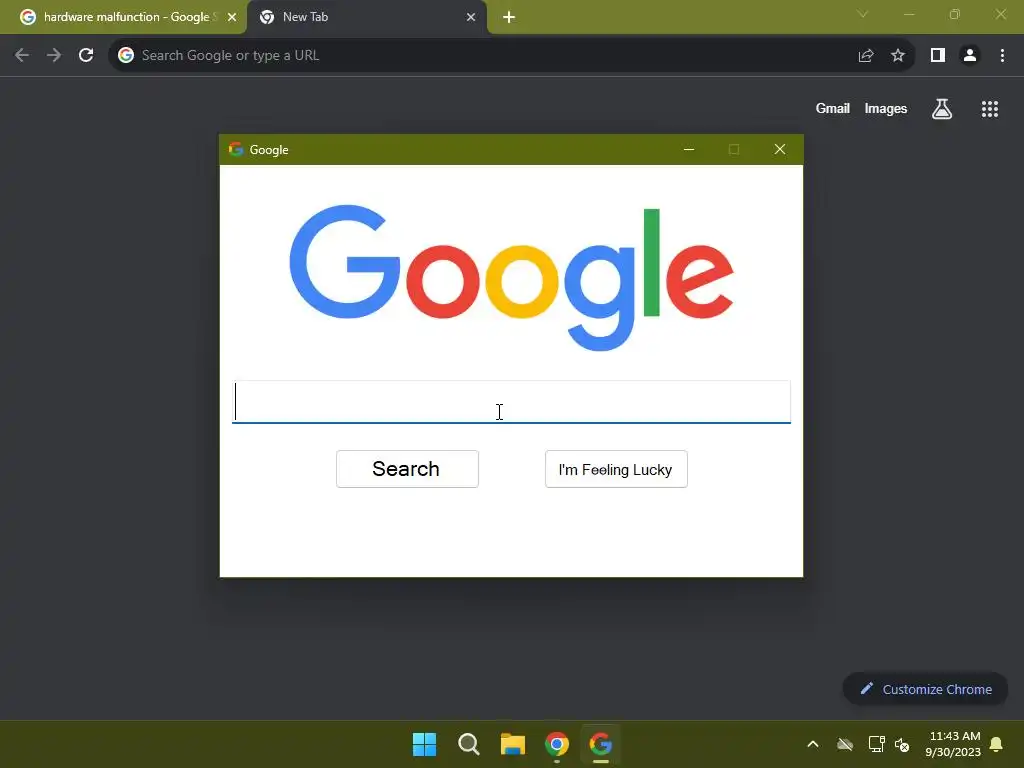Click the cloud sync tray icon
1024x768 pixels.
coord(845,744)
